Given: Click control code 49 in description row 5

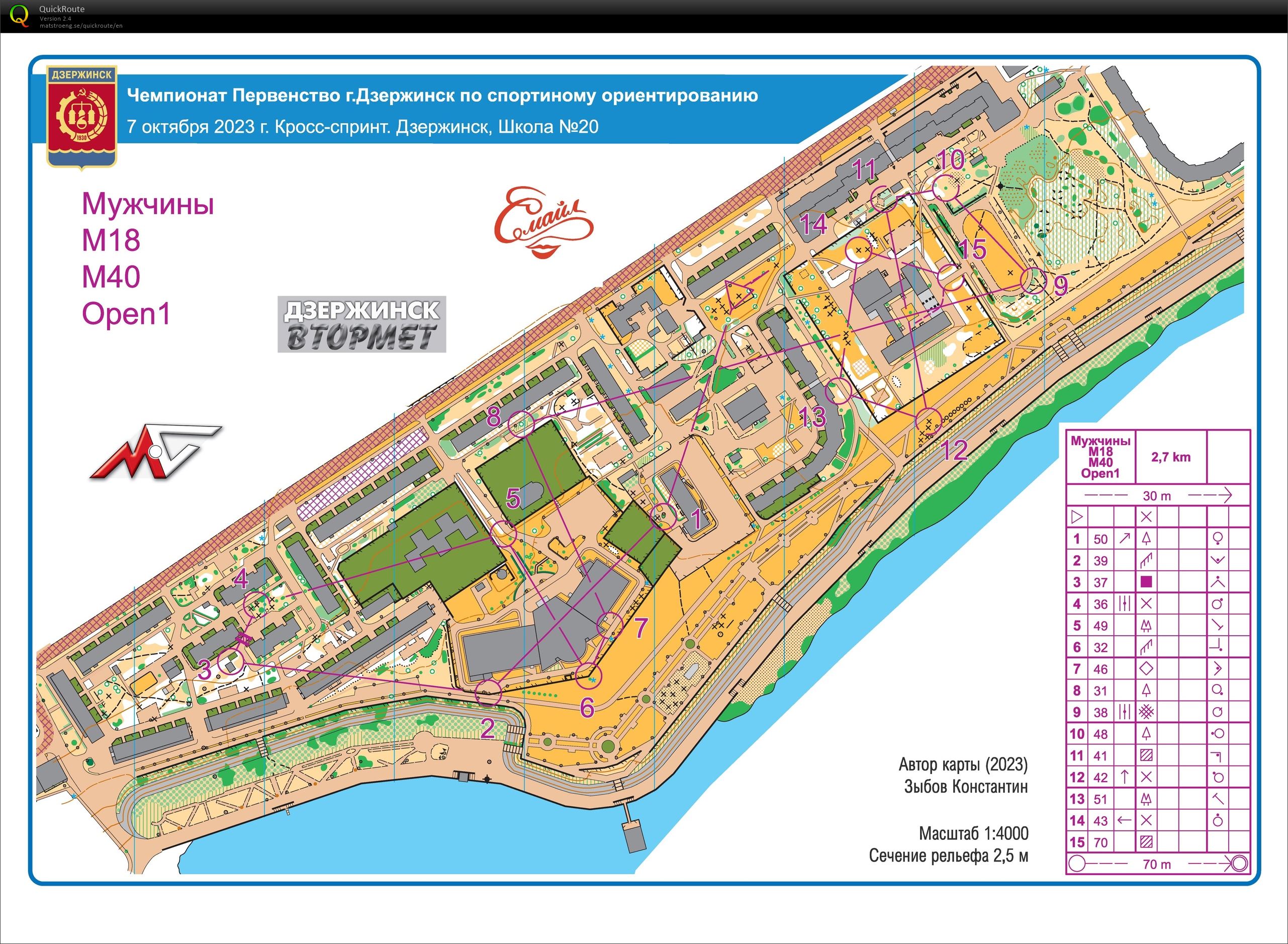Looking at the screenshot, I should tap(1100, 626).
